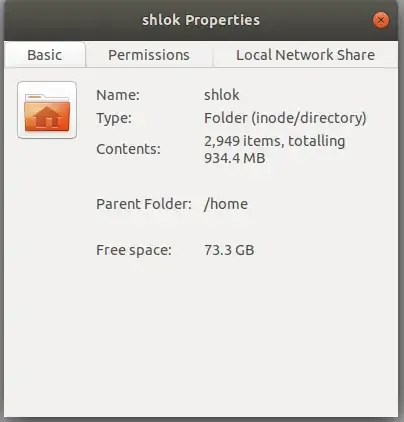
Task: Close the shlok Properties dialog
Action: [380, 20]
